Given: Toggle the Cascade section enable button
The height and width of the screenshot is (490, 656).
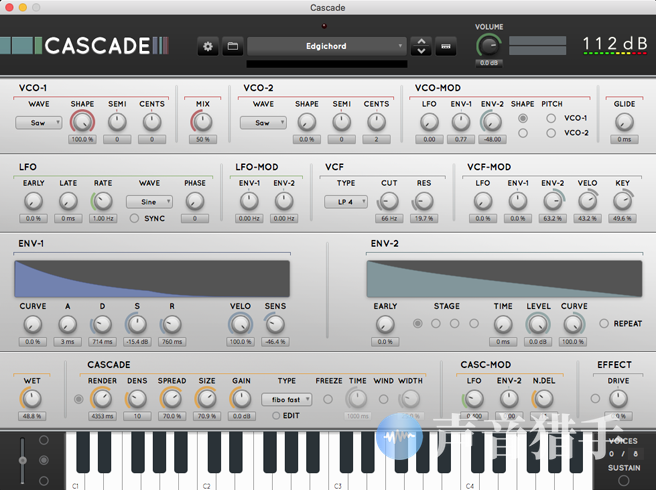Looking at the screenshot, I should click(78, 400).
